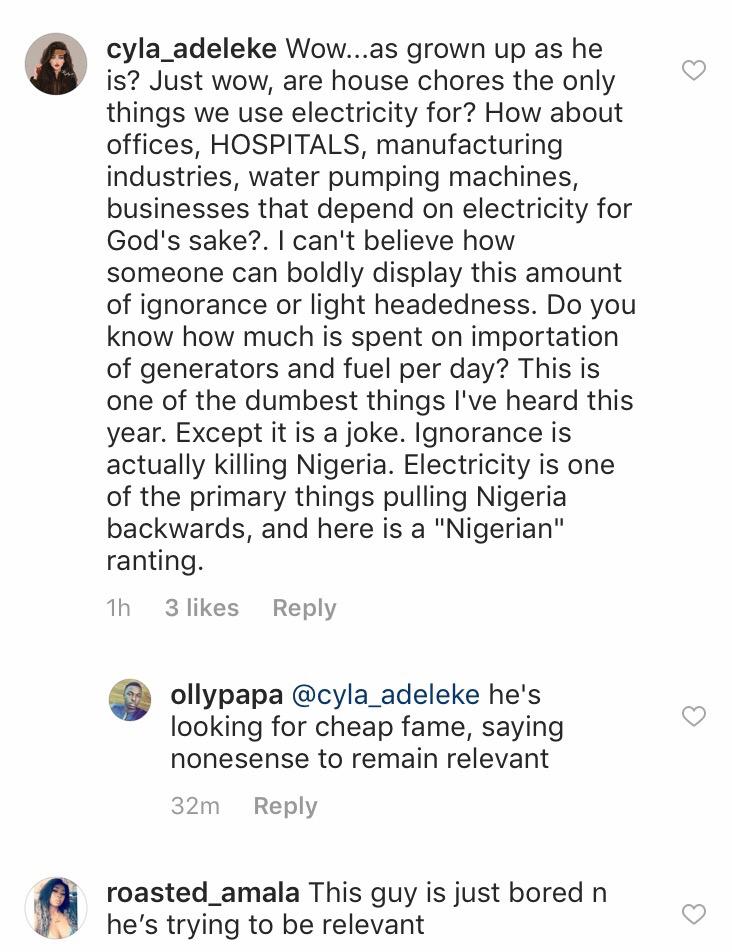Reply to ollypapa's comment

click(x=285, y=806)
